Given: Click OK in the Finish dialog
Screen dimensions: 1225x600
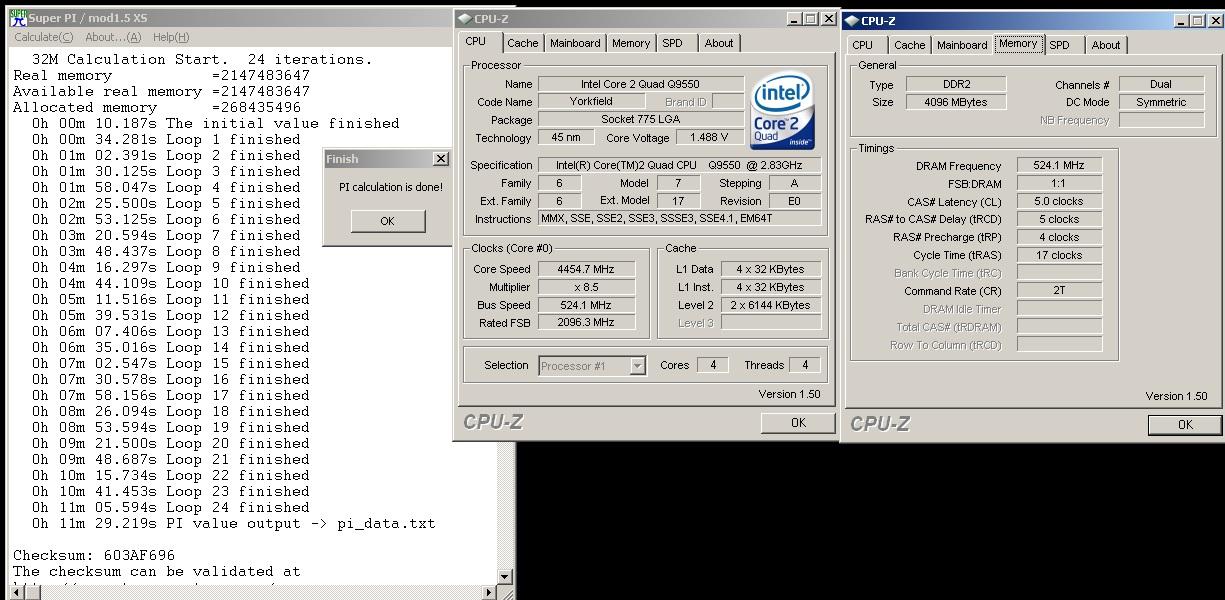Looking at the screenshot, I should point(387,221).
